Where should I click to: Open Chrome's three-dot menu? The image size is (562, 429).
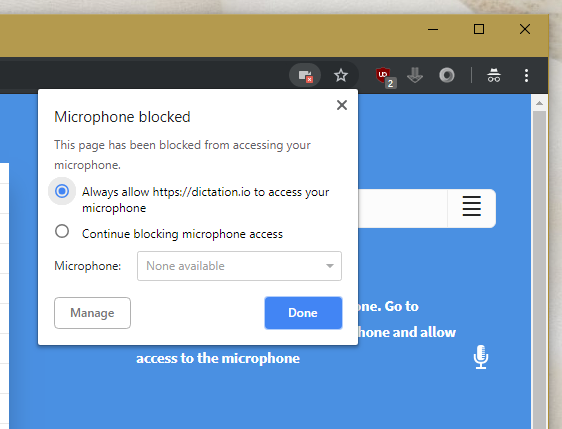coord(526,75)
